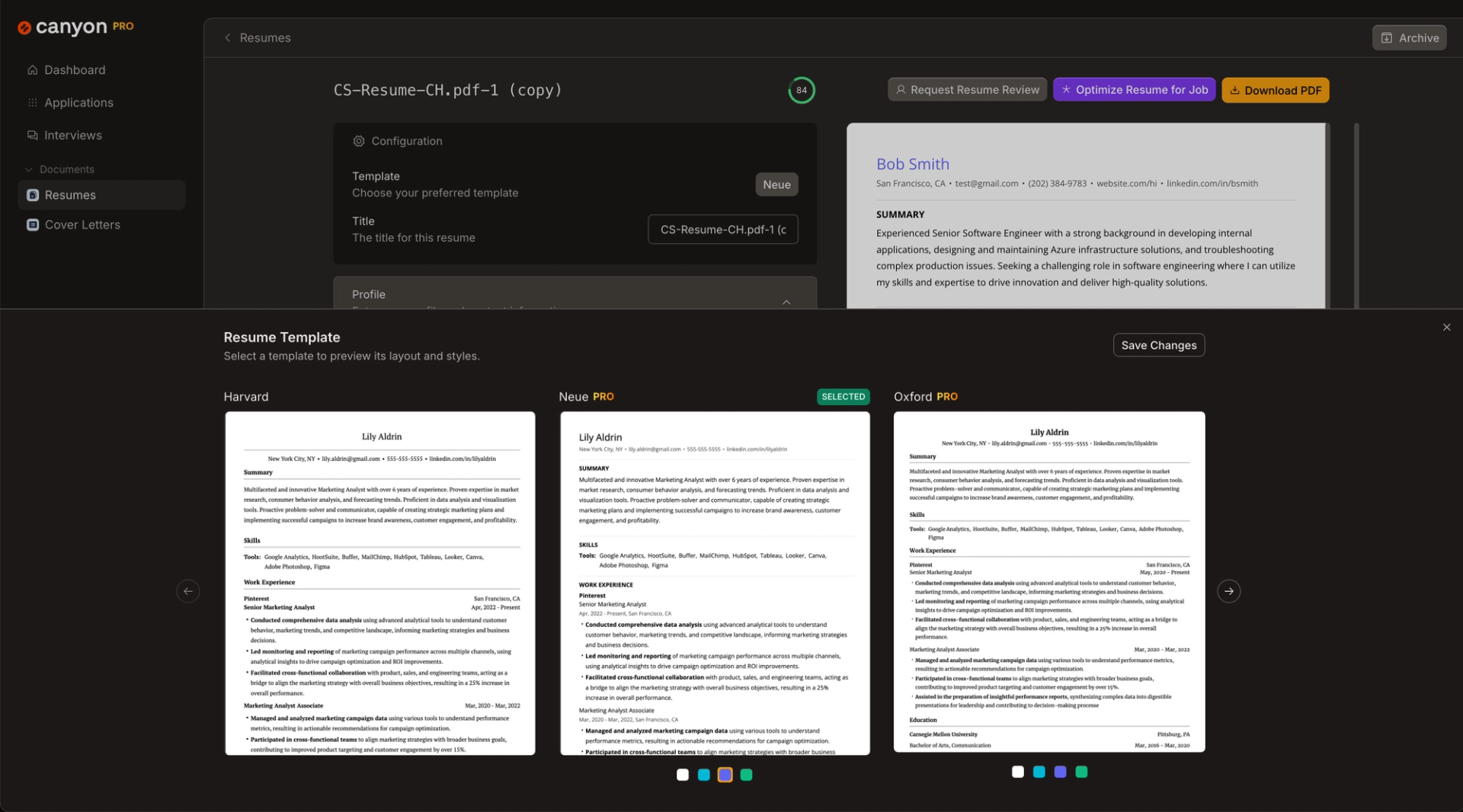Image resolution: width=1463 pixels, height=812 pixels.
Task: Close the Resume Template panel
Action: tap(1446, 328)
